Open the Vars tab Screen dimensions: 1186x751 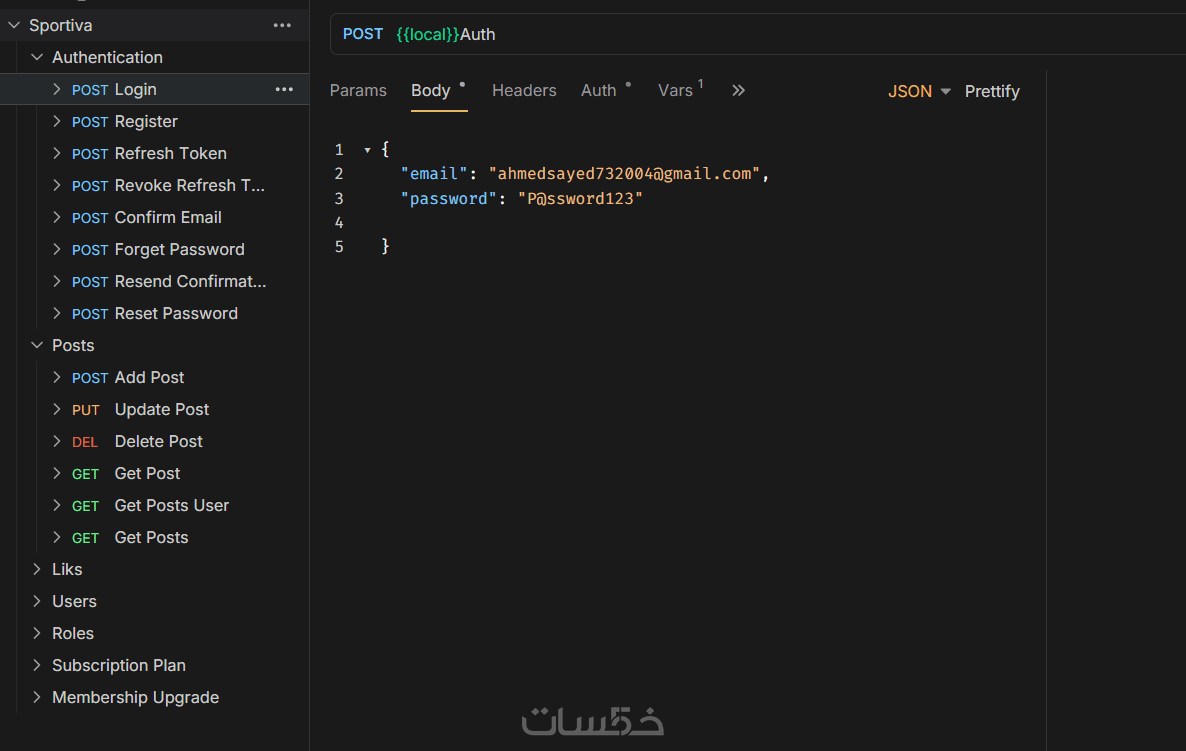(675, 90)
